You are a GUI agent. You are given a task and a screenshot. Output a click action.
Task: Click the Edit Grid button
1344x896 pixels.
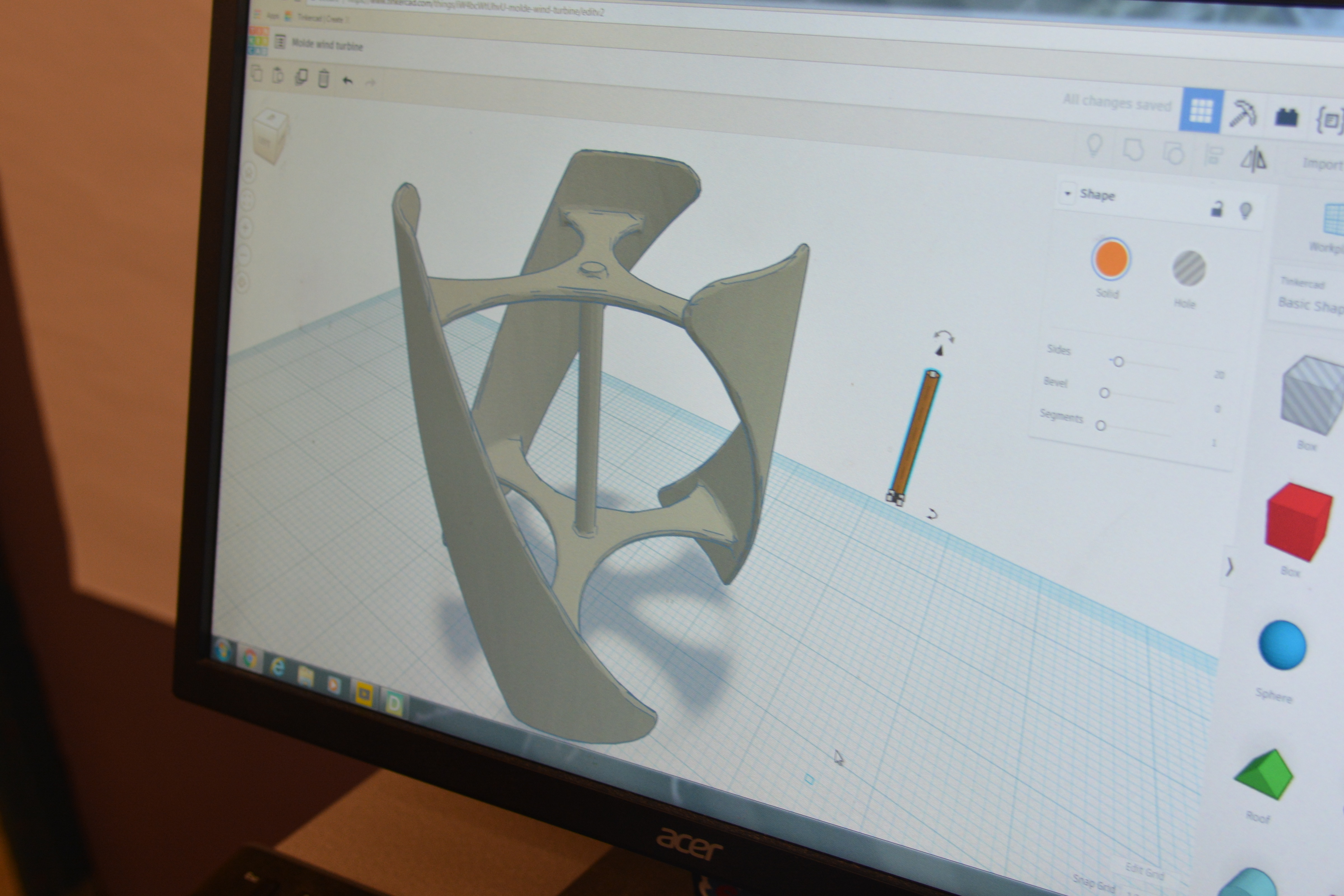(1145, 871)
